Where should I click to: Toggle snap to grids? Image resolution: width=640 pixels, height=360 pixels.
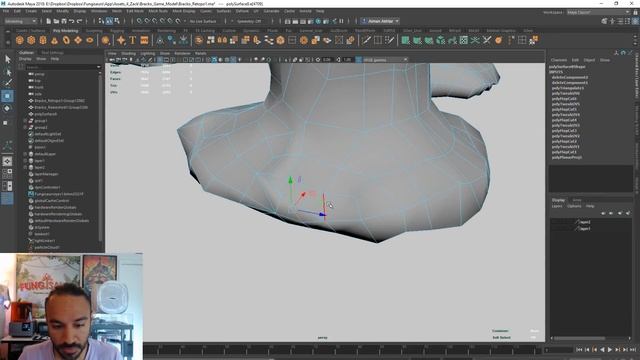[x=139, y=21]
